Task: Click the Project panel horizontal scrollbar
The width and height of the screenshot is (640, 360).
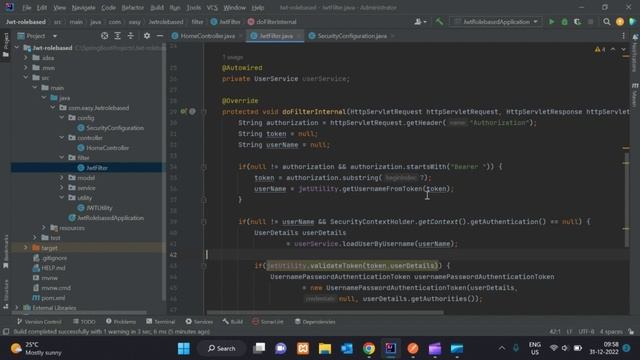Action: [80, 313]
